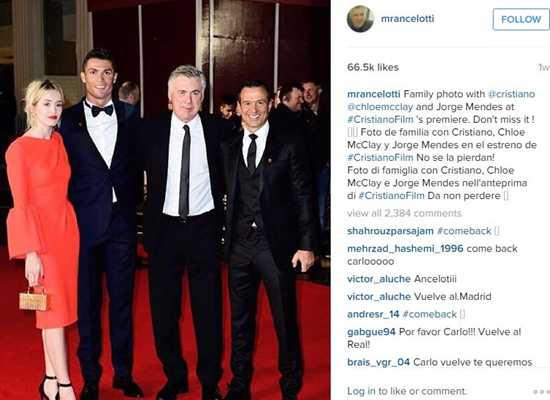Open mrancelotti username in header
Image resolution: width=550 pixels, height=400 pixels.
coord(408,19)
